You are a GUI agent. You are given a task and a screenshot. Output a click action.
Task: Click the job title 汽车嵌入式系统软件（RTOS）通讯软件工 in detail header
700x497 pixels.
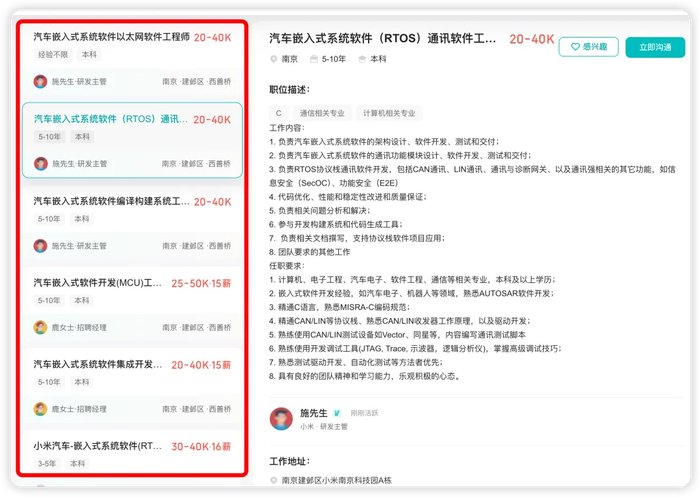tap(382, 39)
